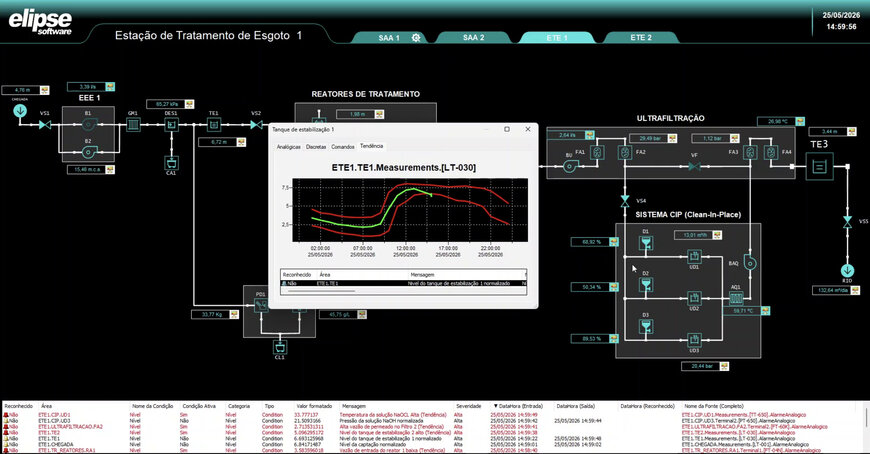Select alarm row ETE1.ULTRAFILTRACAO.FA2
Viewport: 870px width, 454px height.
(x=433, y=427)
